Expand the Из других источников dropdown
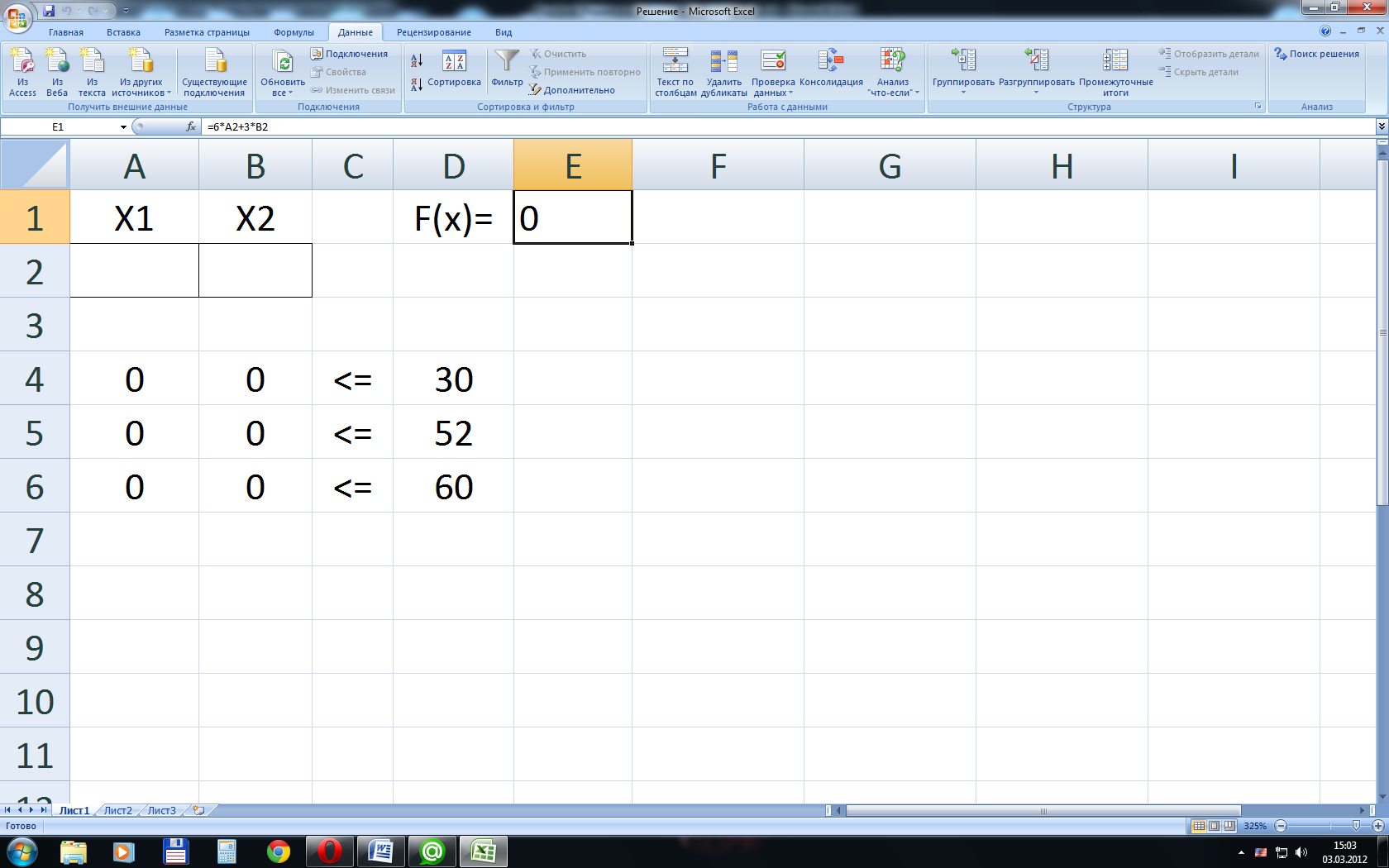Screen dimensions: 1389x868 (x=141, y=72)
